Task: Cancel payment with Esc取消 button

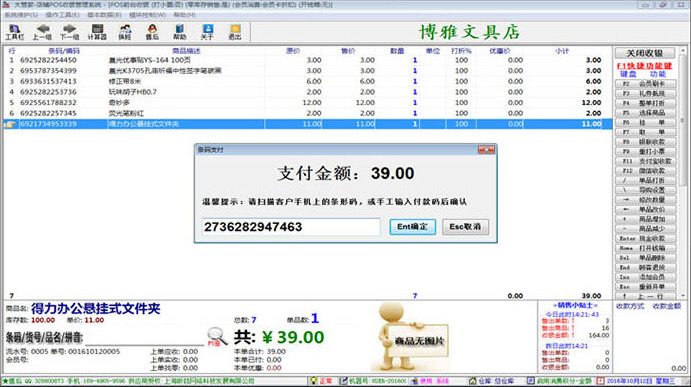Action: click(x=465, y=227)
